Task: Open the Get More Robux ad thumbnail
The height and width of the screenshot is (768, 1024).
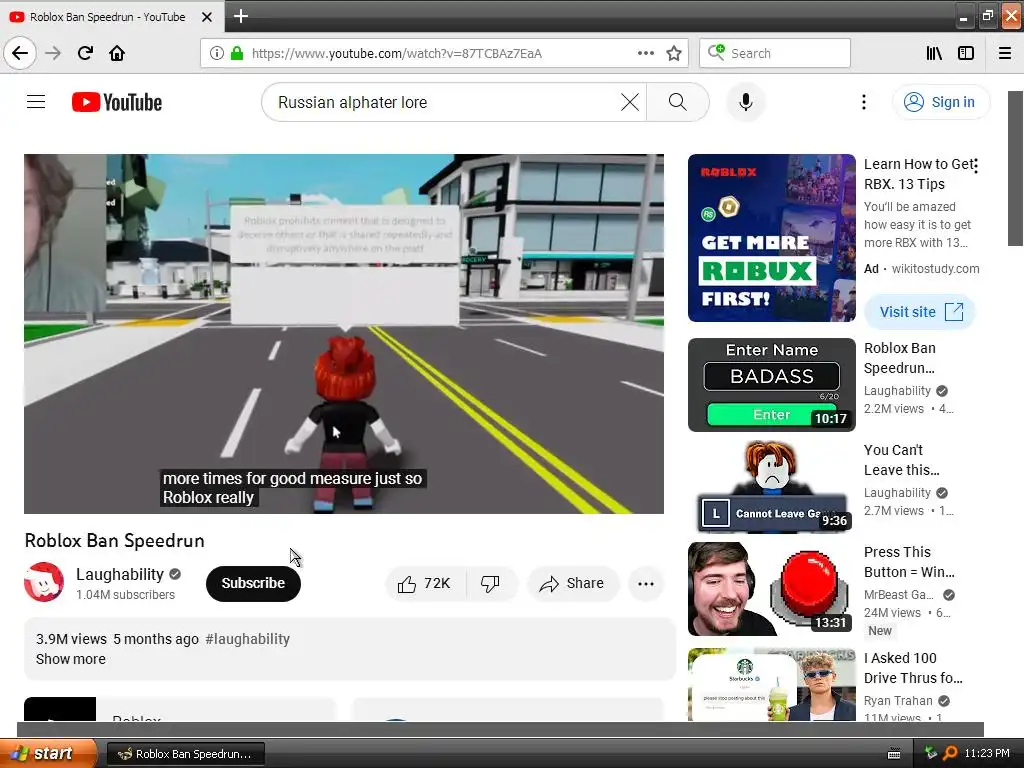Action: (x=771, y=238)
